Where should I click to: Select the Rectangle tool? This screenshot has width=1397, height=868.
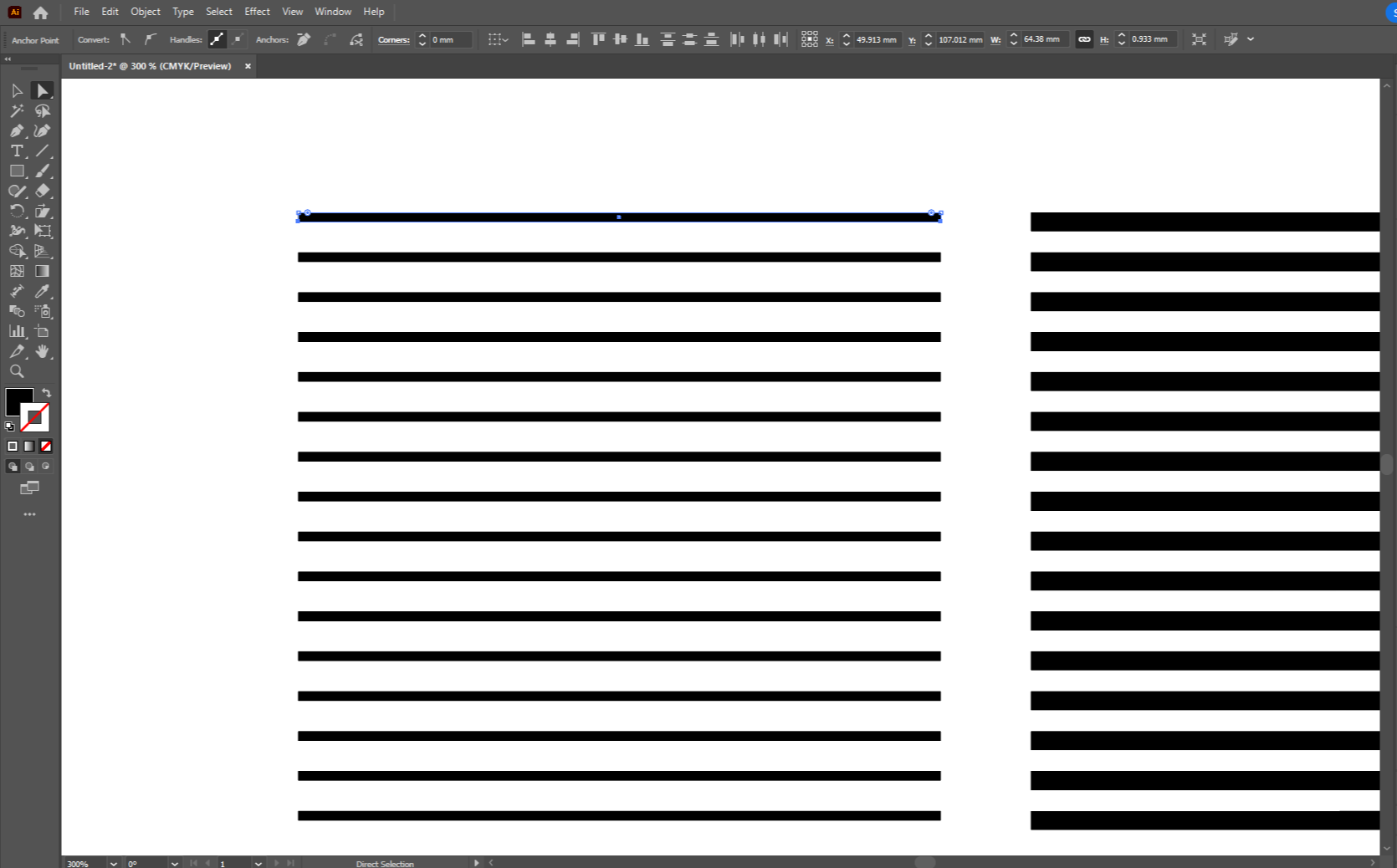click(x=17, y=171)
